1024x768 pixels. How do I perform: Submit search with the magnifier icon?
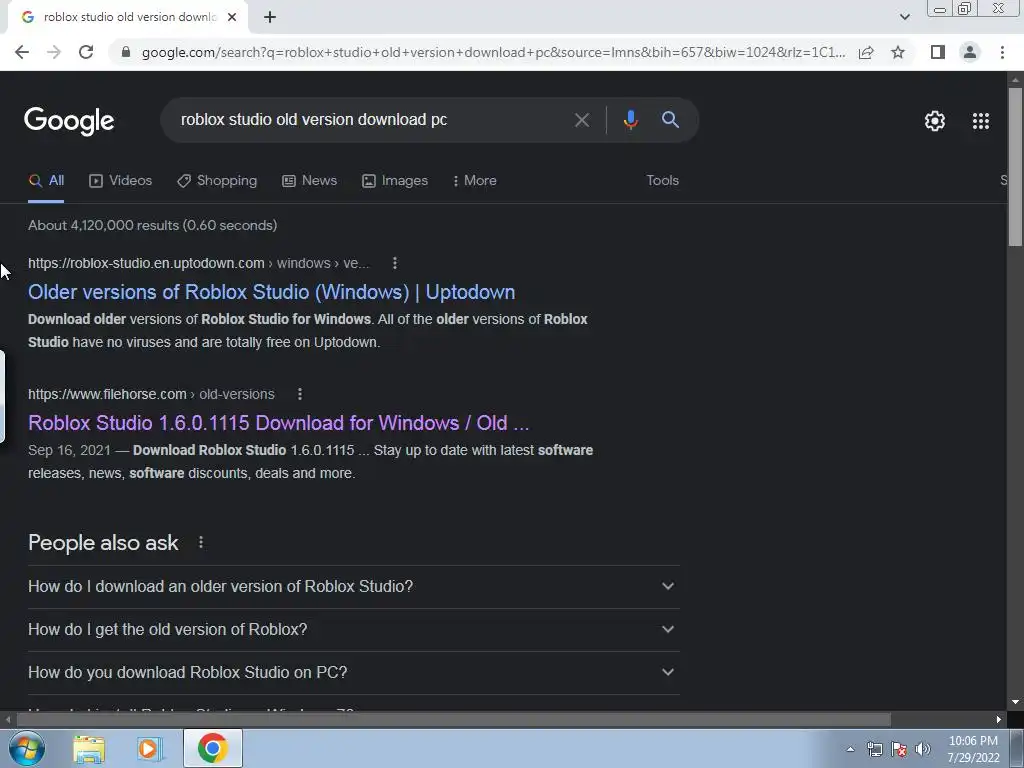(670, 120)
